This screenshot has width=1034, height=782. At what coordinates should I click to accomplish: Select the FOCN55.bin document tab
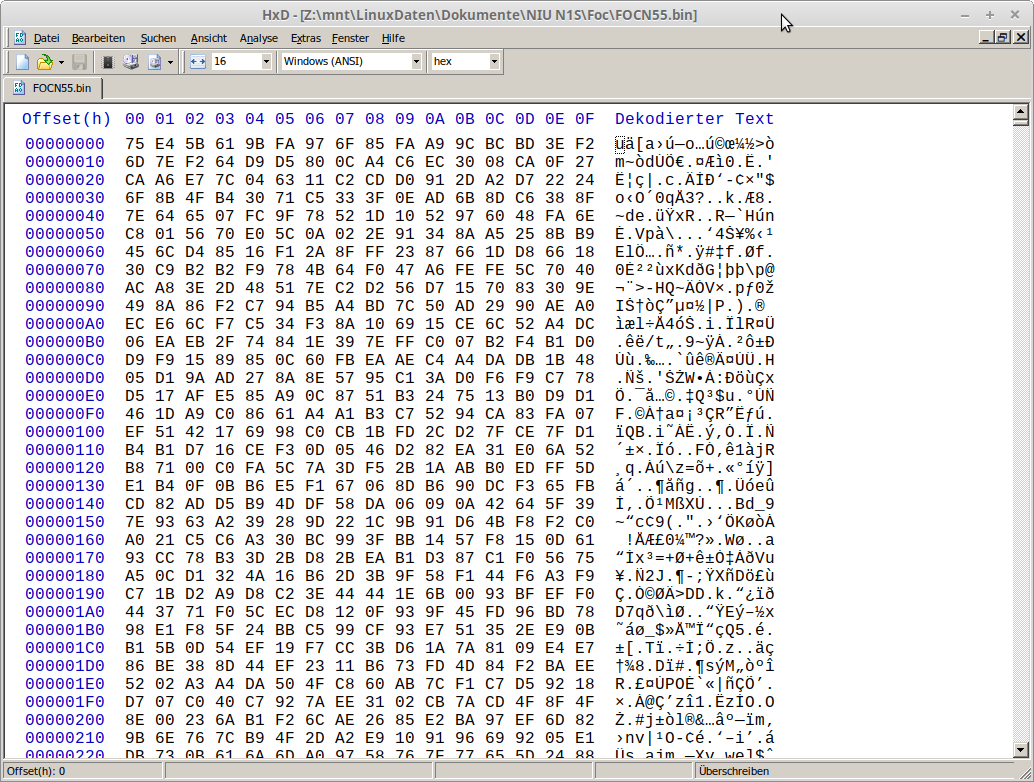pyautogui.click(x=53, y=88)
